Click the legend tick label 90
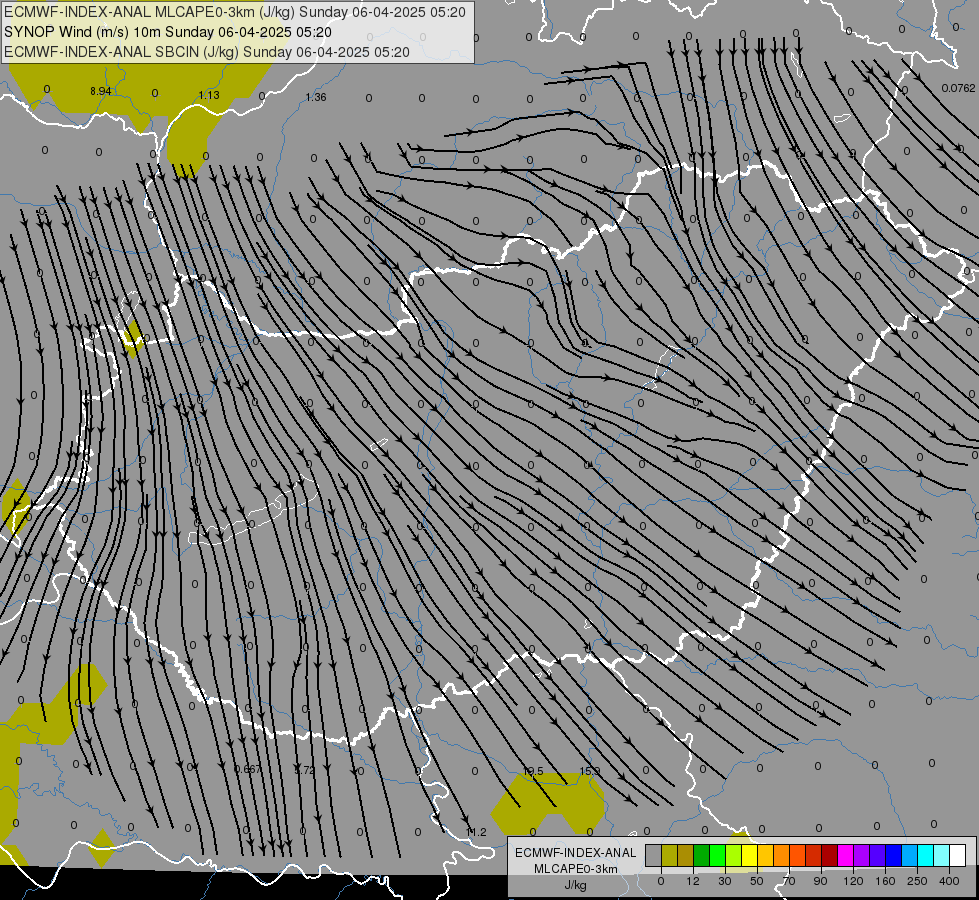Screen dimensions: 979x900 point(821,881)
